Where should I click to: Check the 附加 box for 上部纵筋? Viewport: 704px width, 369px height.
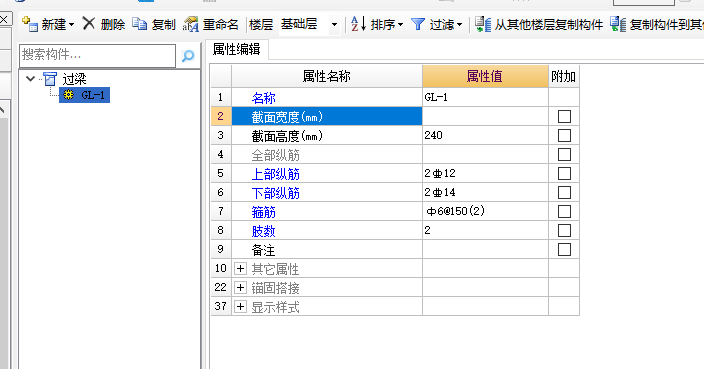[564, 173]
